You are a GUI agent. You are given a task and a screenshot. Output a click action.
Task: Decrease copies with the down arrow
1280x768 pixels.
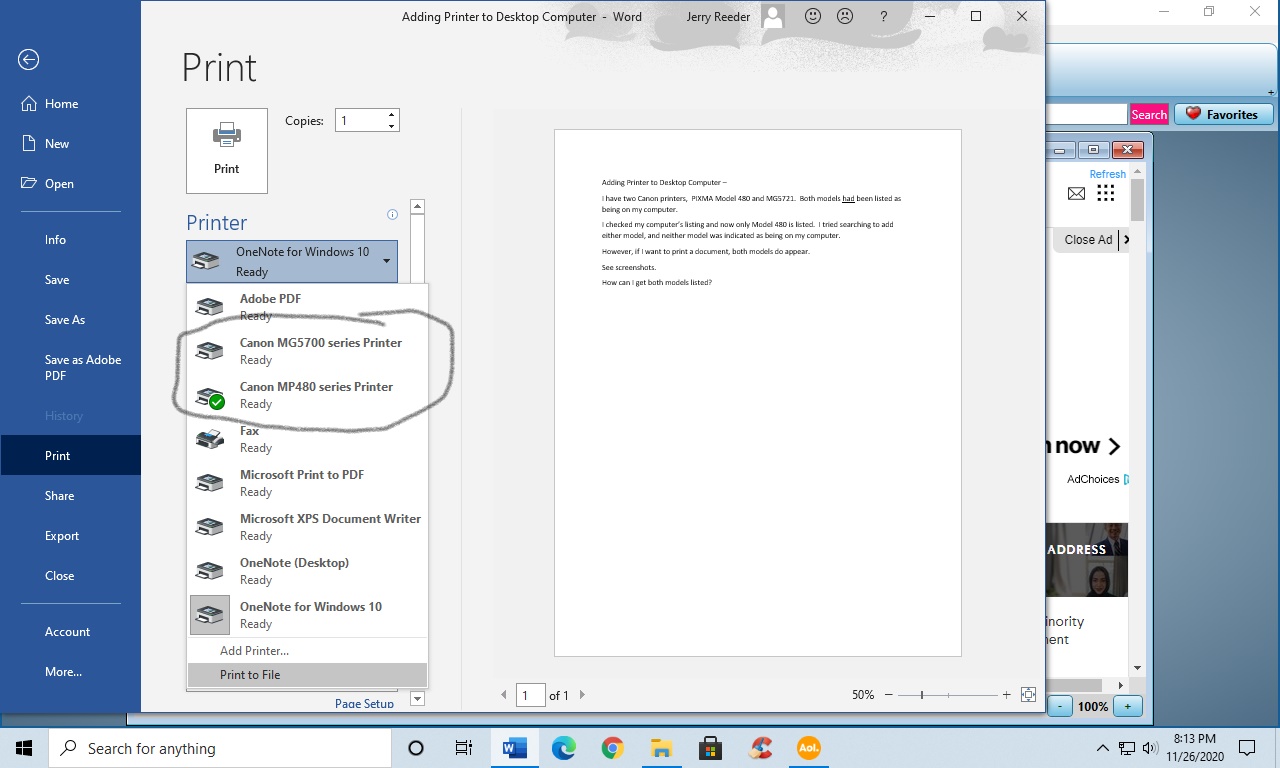[392, 127]
